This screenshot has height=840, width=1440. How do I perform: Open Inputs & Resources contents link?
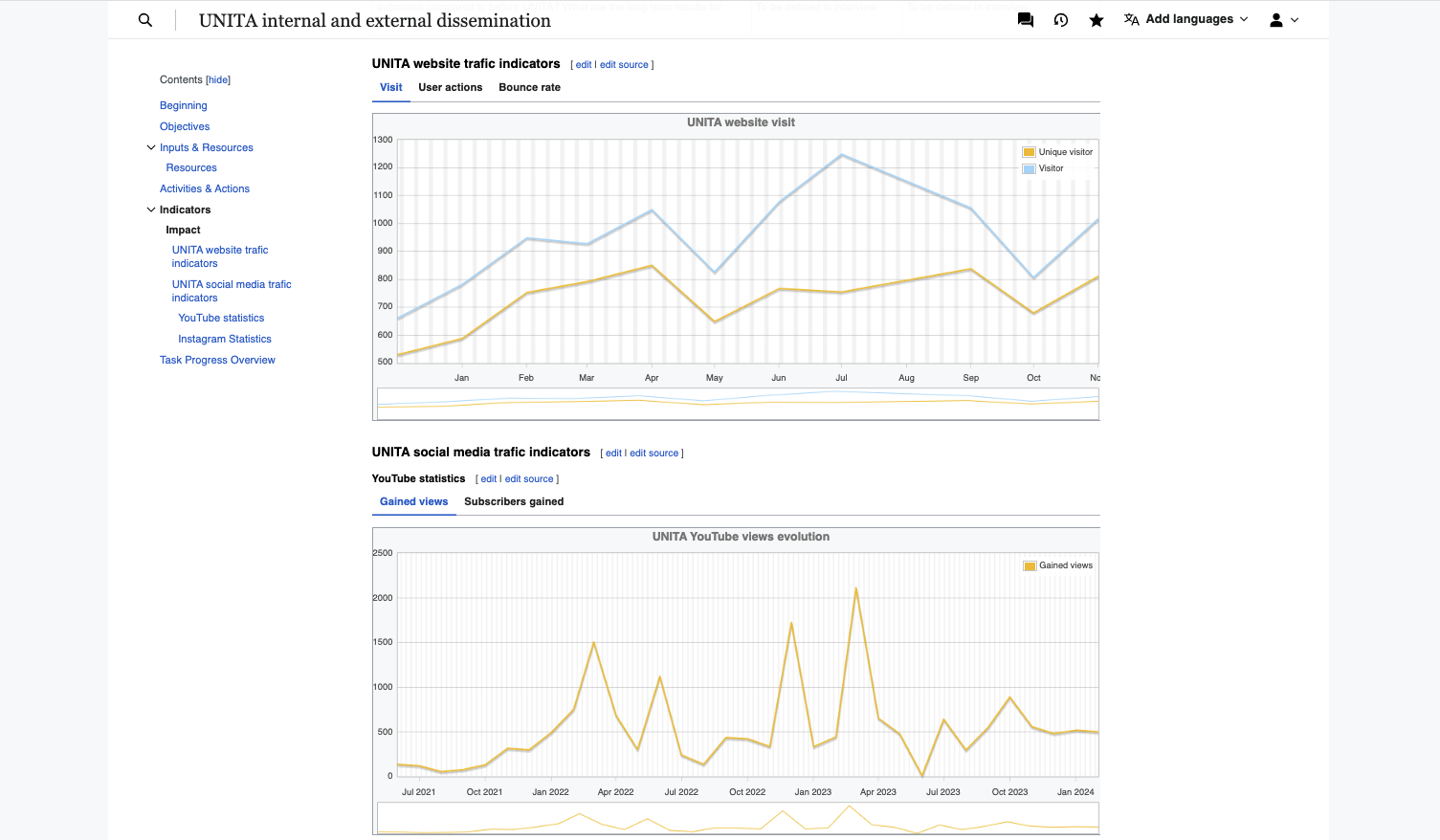207,147
